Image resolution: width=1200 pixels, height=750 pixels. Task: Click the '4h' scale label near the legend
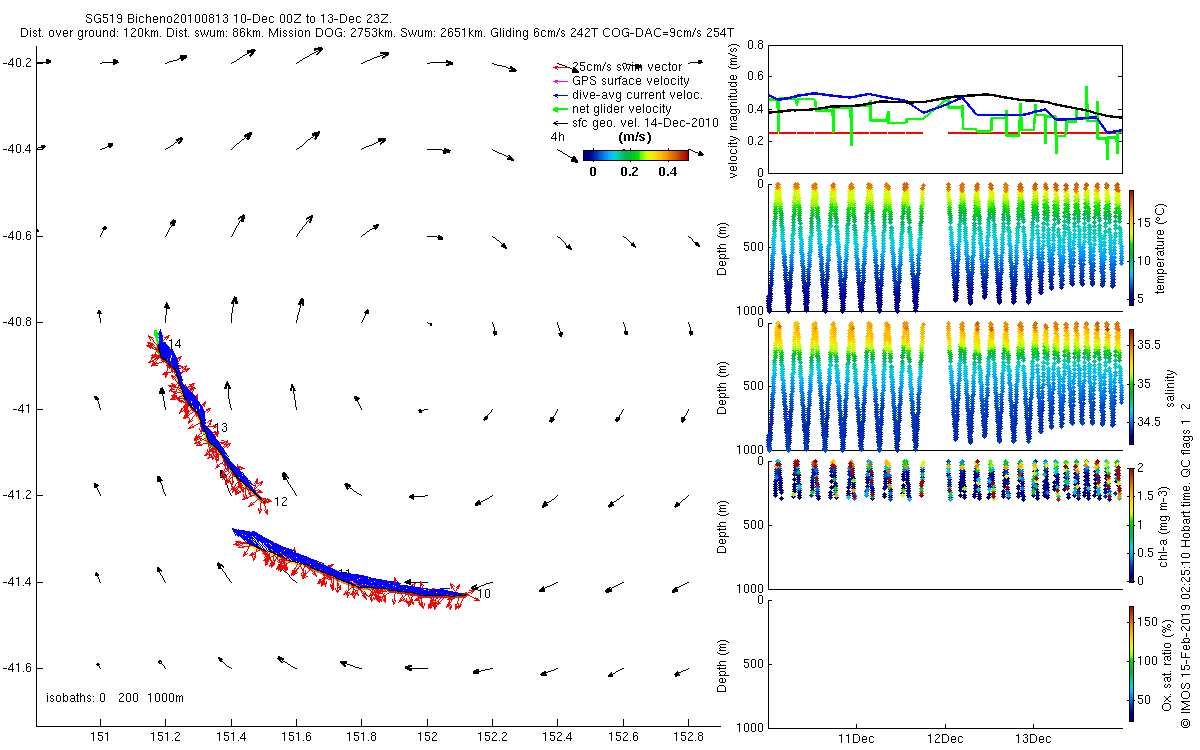pyautogui.click(x=556, y=136)
